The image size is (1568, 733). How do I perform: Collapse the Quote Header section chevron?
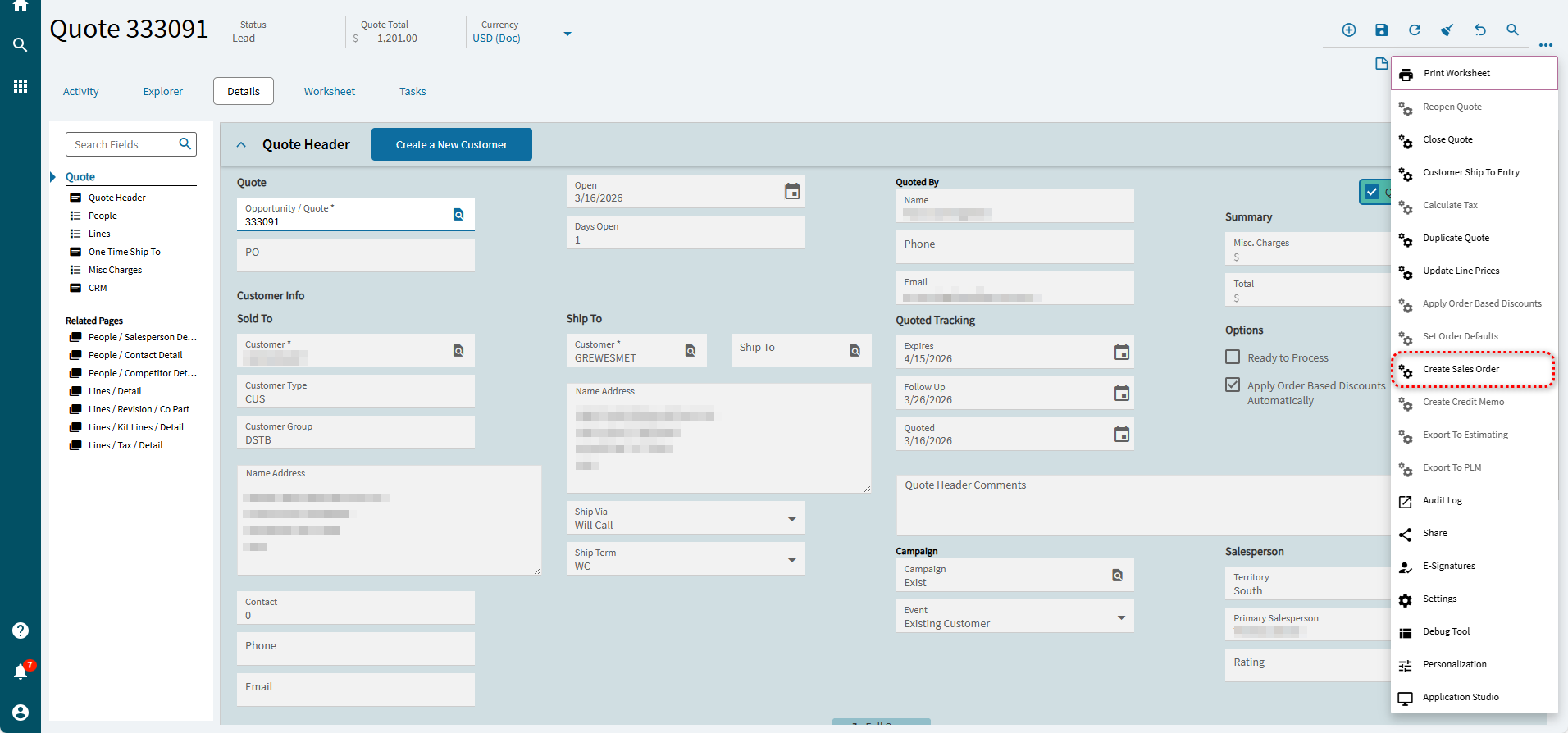click(241, 145)
